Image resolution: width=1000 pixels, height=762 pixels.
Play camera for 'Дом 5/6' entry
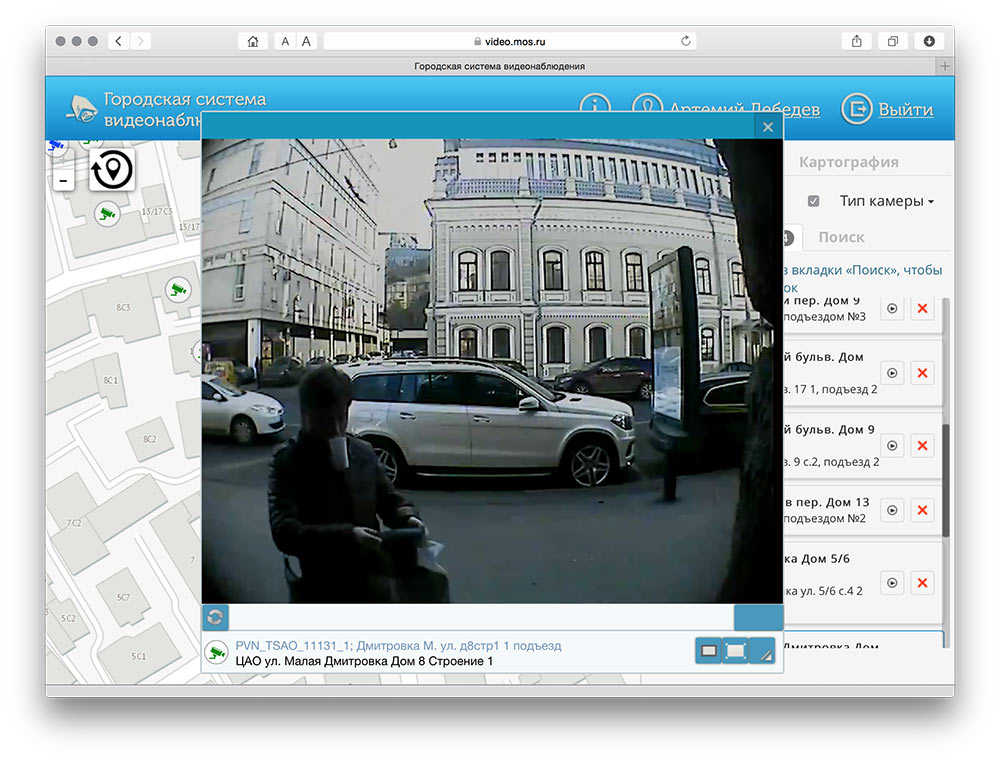tap(892, 583)
